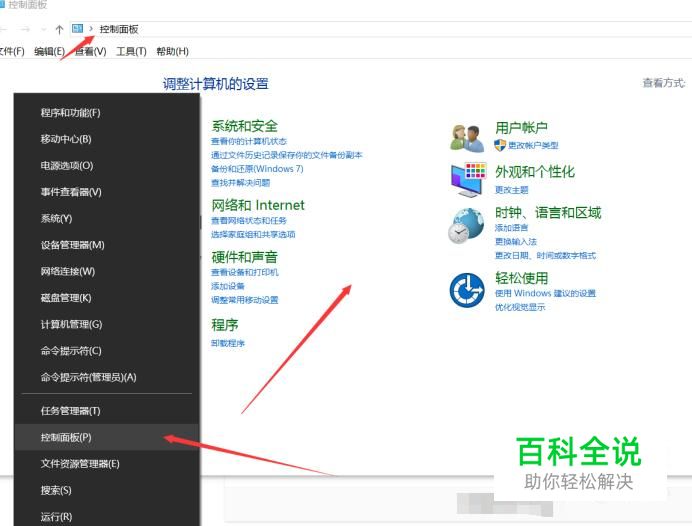
Task: Open the 系统和安全 category
Action: (x=244, y=126)
